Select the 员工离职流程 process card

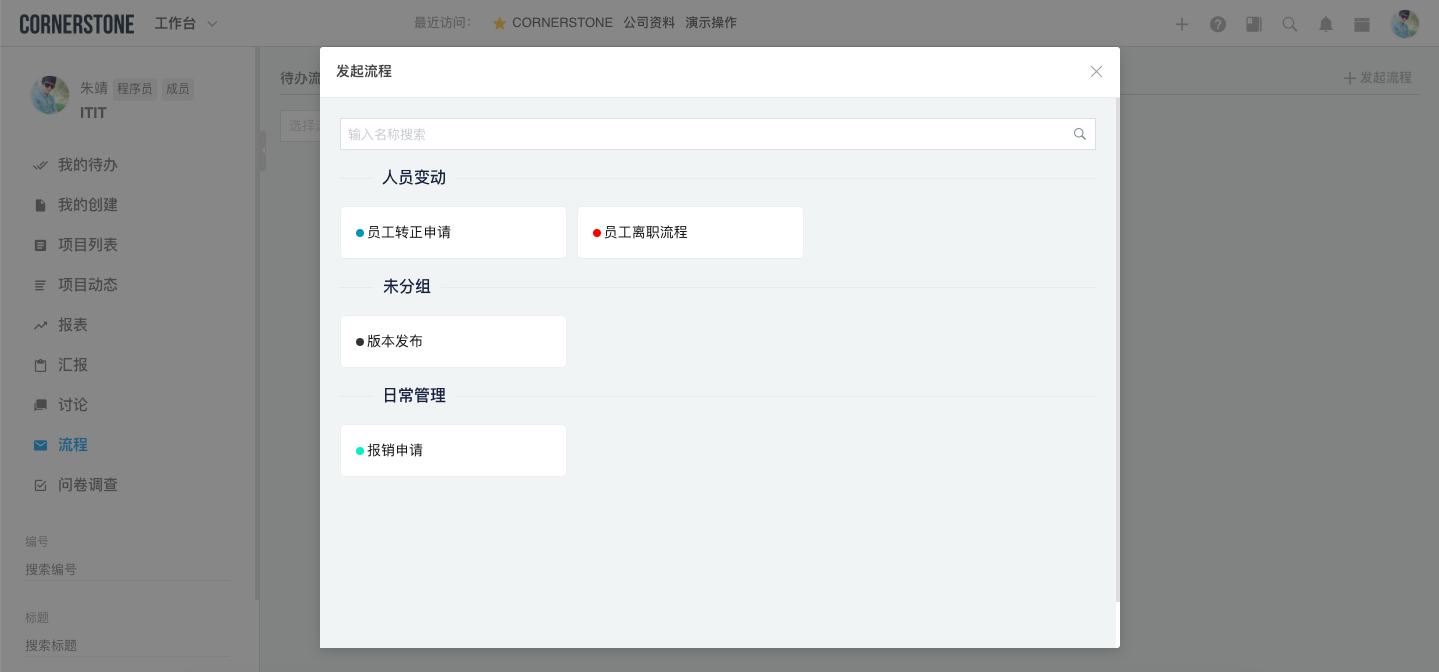690,232
